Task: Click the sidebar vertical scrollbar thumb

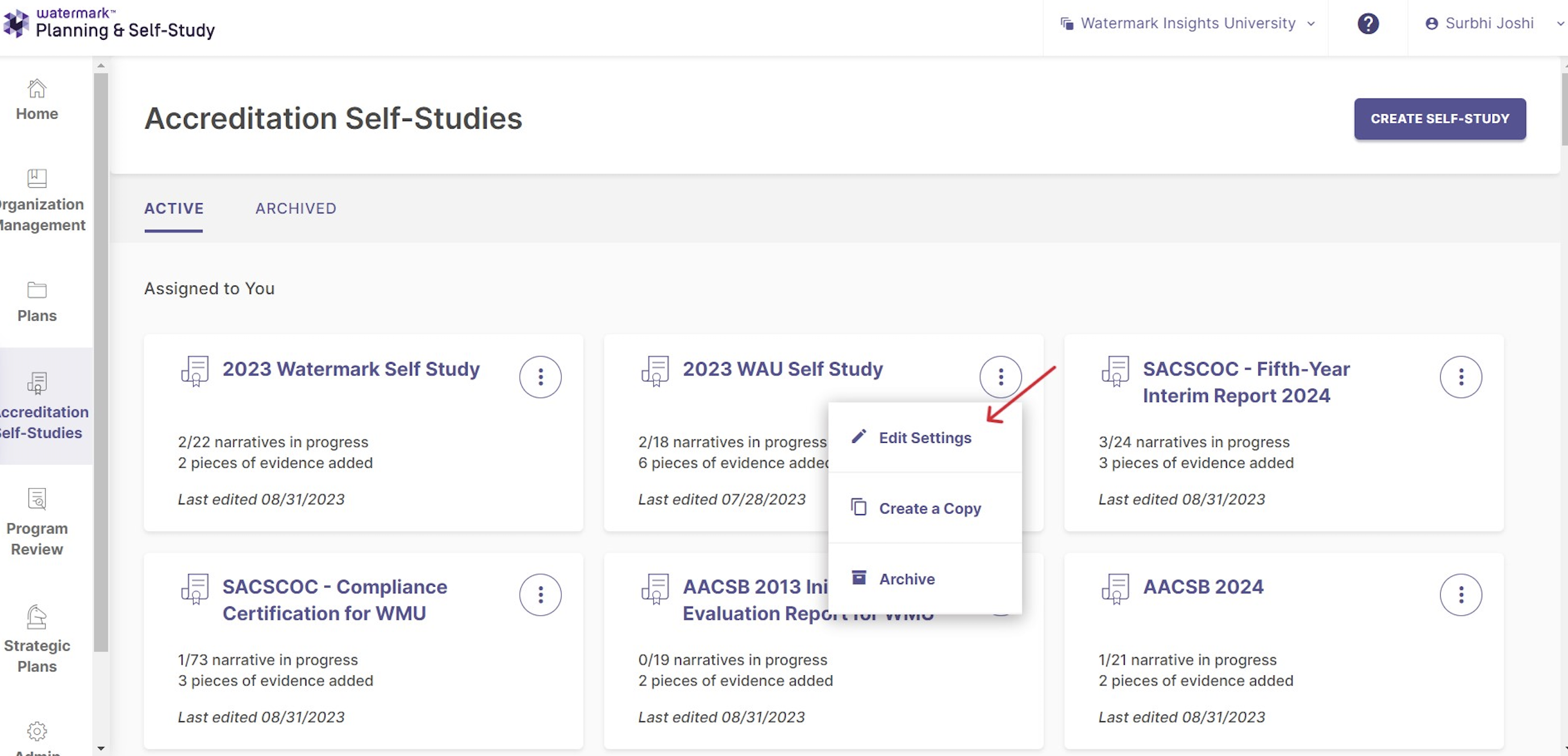Action: pos(101,363)
